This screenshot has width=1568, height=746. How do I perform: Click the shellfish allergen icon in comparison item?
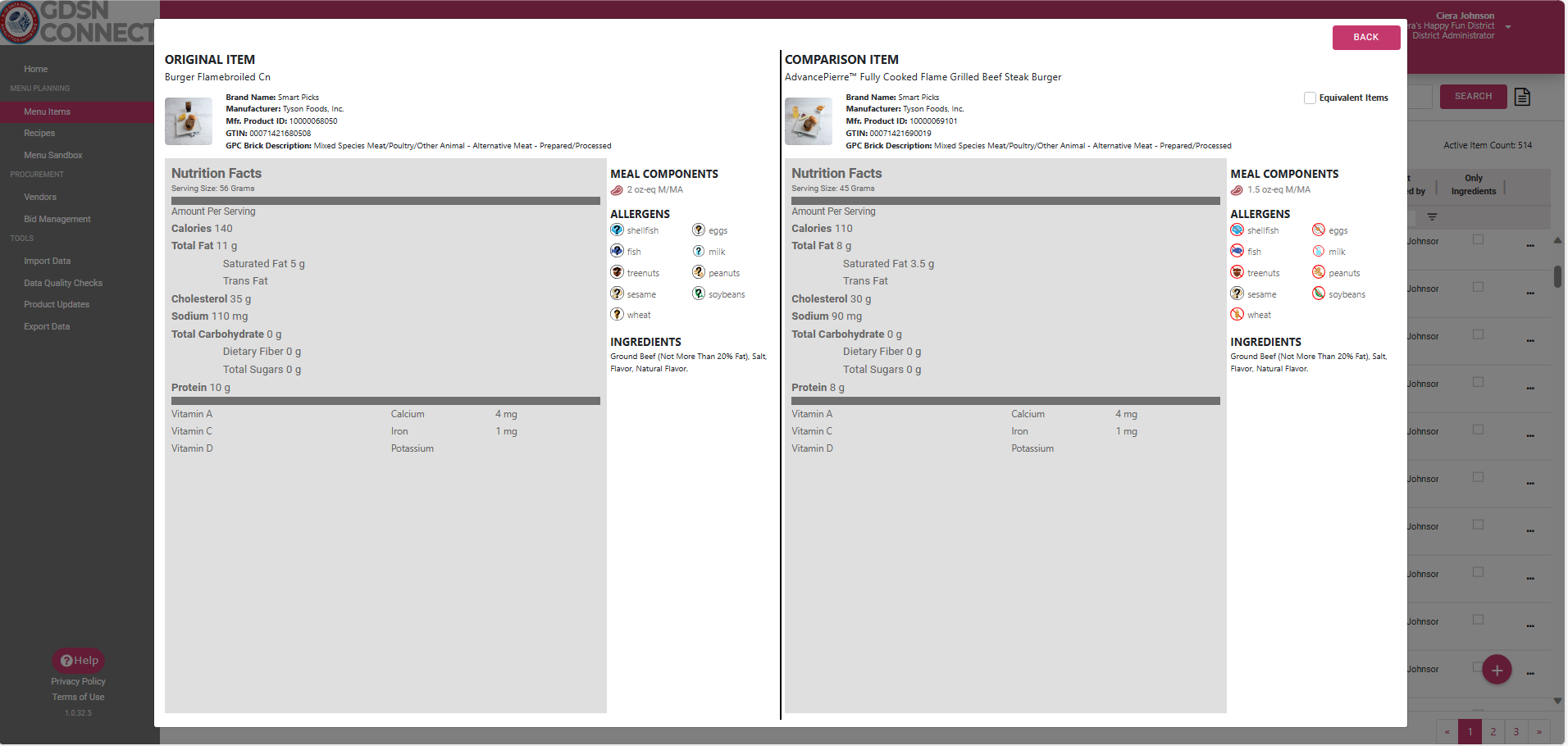pos(1237,230)
